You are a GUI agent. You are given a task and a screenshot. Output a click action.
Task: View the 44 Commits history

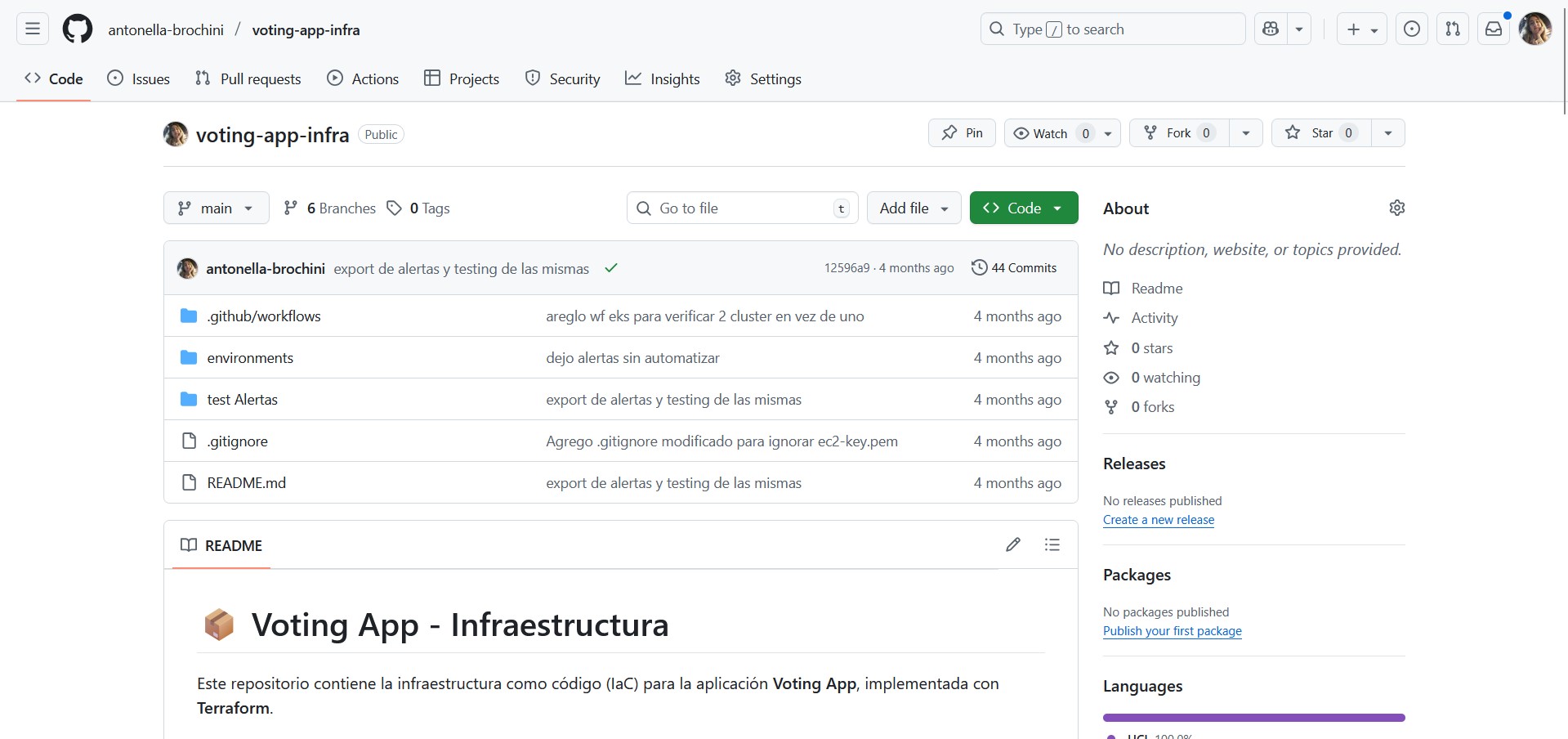pos(1014,268)
